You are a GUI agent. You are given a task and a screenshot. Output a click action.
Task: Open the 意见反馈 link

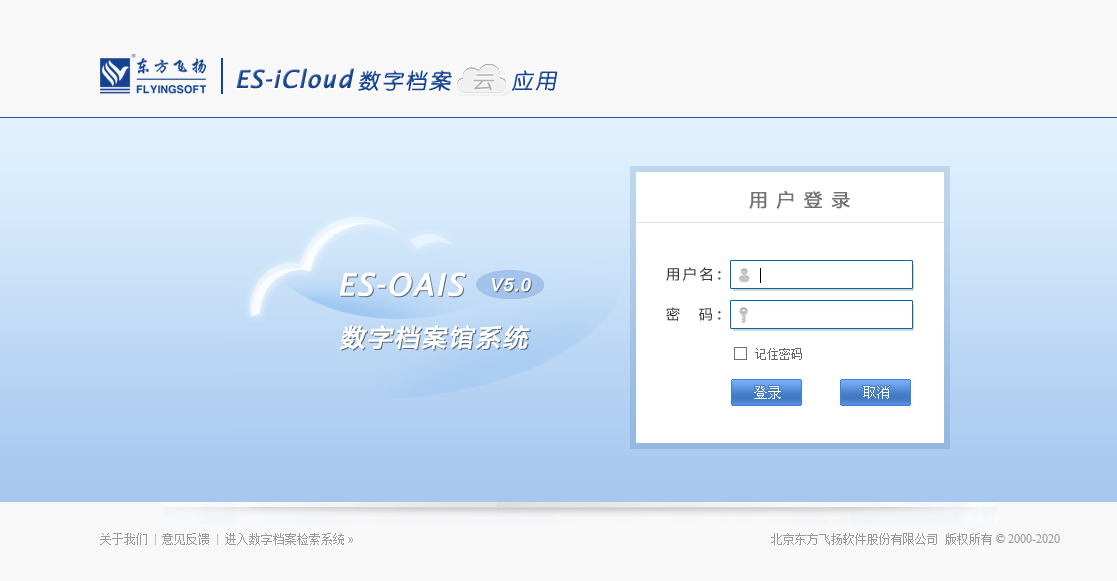[186, 539]
